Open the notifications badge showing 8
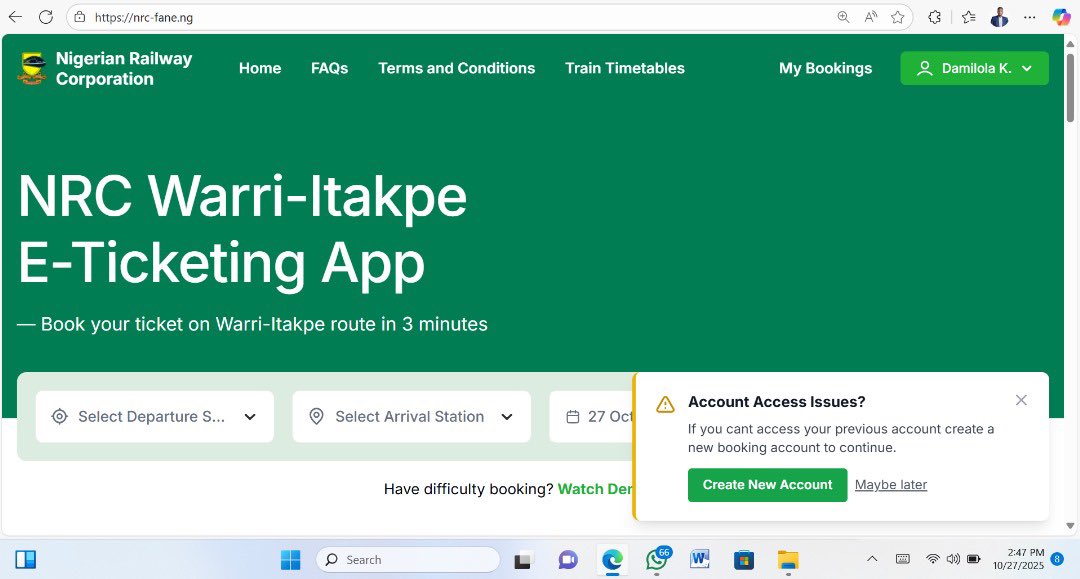This screenshot has width=1080, height=579. click(1057, 559)
